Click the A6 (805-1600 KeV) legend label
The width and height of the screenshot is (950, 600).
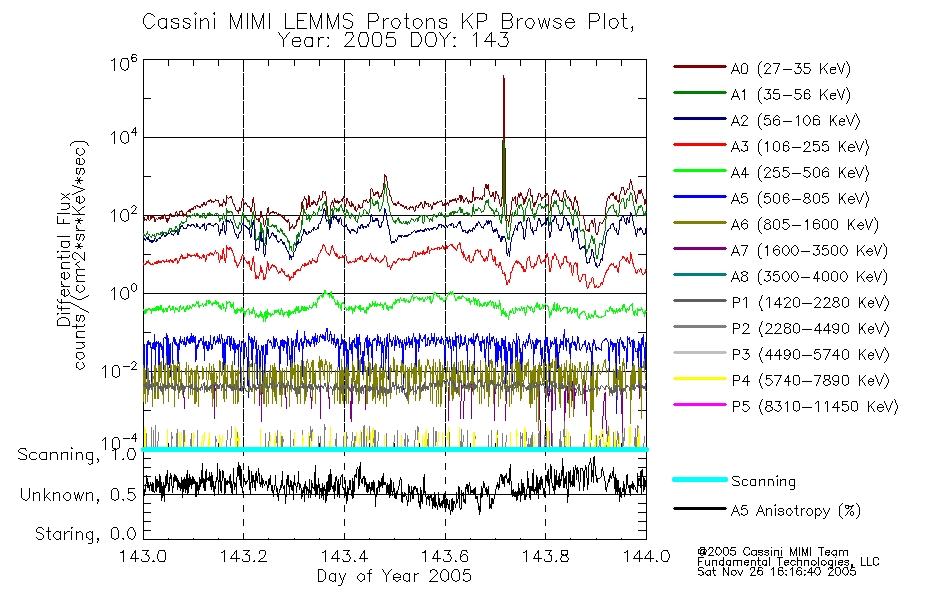pos(805,225)
